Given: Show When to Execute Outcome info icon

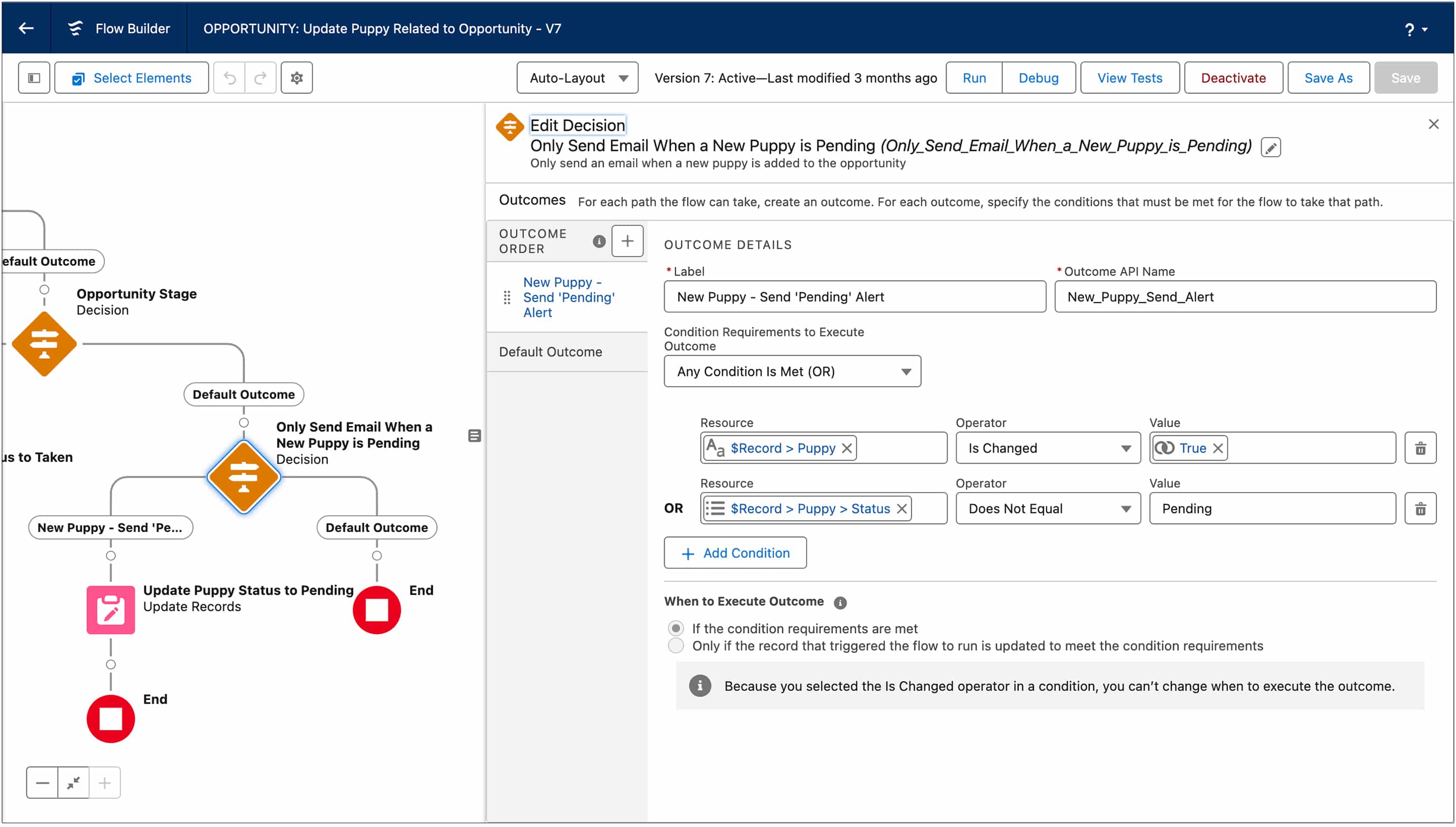Looking at the screenshot, I should tap(840, 603).
